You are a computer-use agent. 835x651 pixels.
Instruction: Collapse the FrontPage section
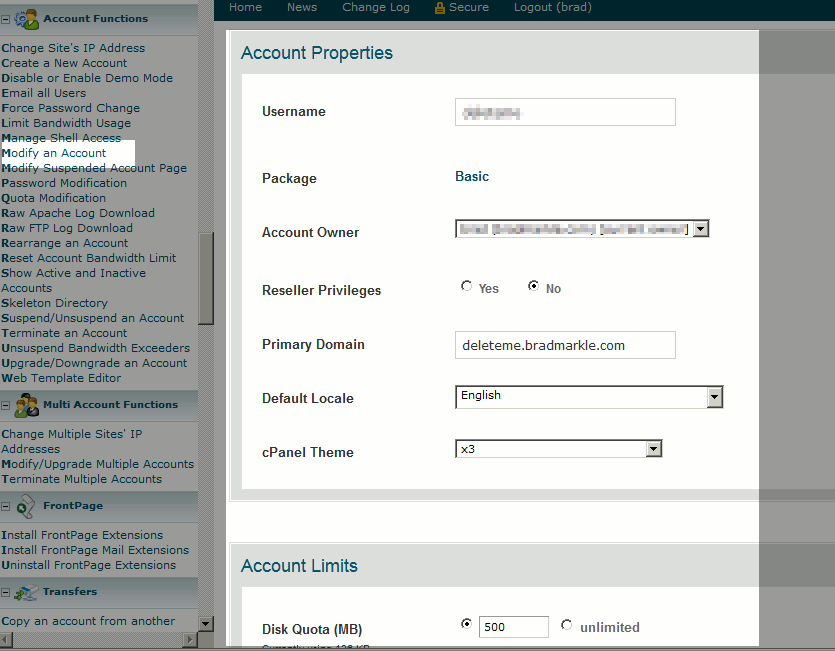tap(5, 507)
